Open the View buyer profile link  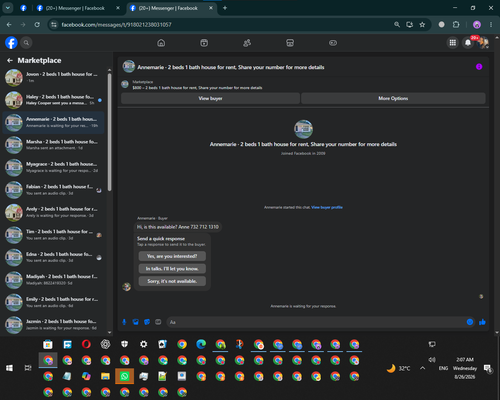tap(327, 207)
